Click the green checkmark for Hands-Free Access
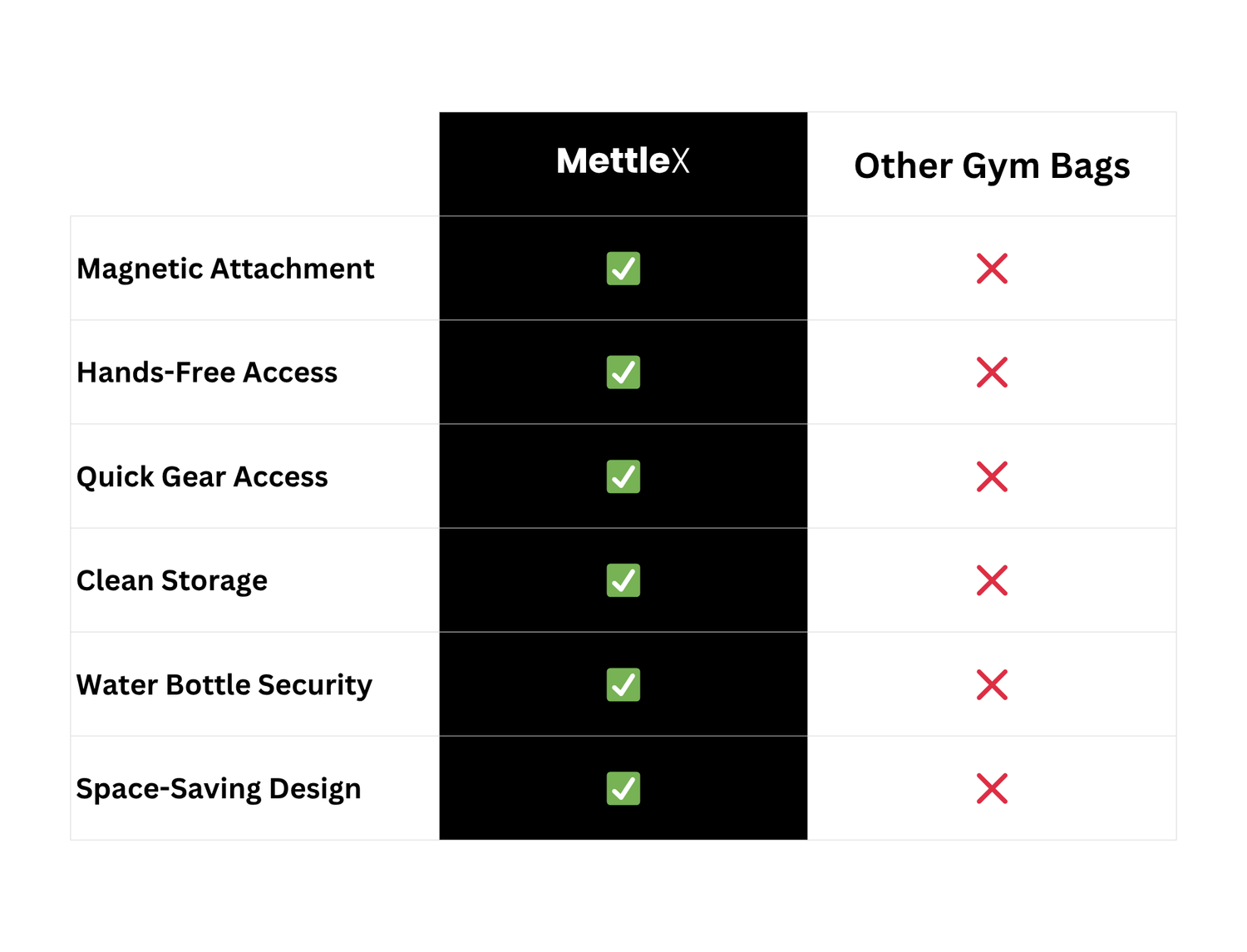The image size is (1247, 952). tap(623, 372)
